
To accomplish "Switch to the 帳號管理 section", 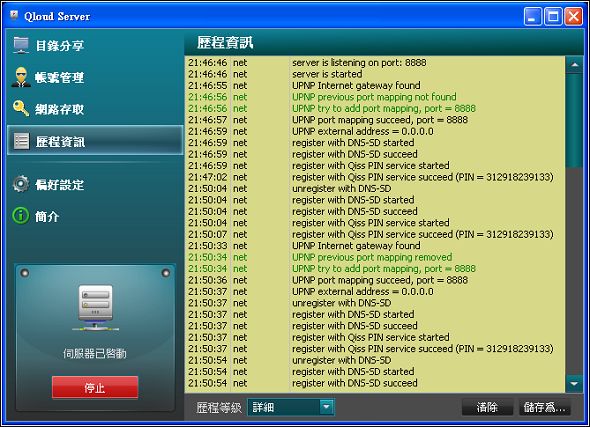I will (x=59, y=77).
